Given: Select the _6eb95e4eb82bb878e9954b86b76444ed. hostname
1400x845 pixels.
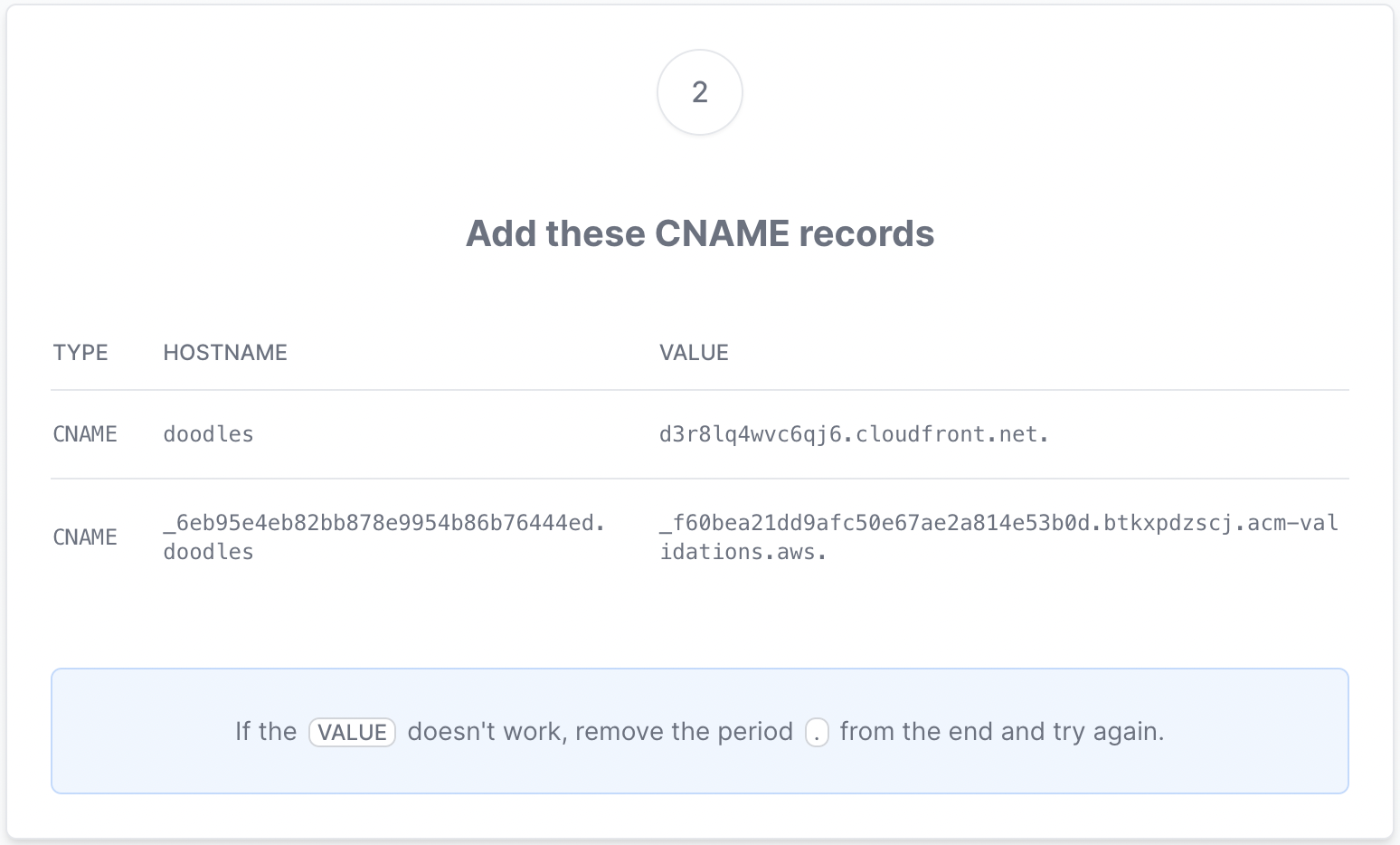Looking at the screenshot, I should click(x=383, y=523).
